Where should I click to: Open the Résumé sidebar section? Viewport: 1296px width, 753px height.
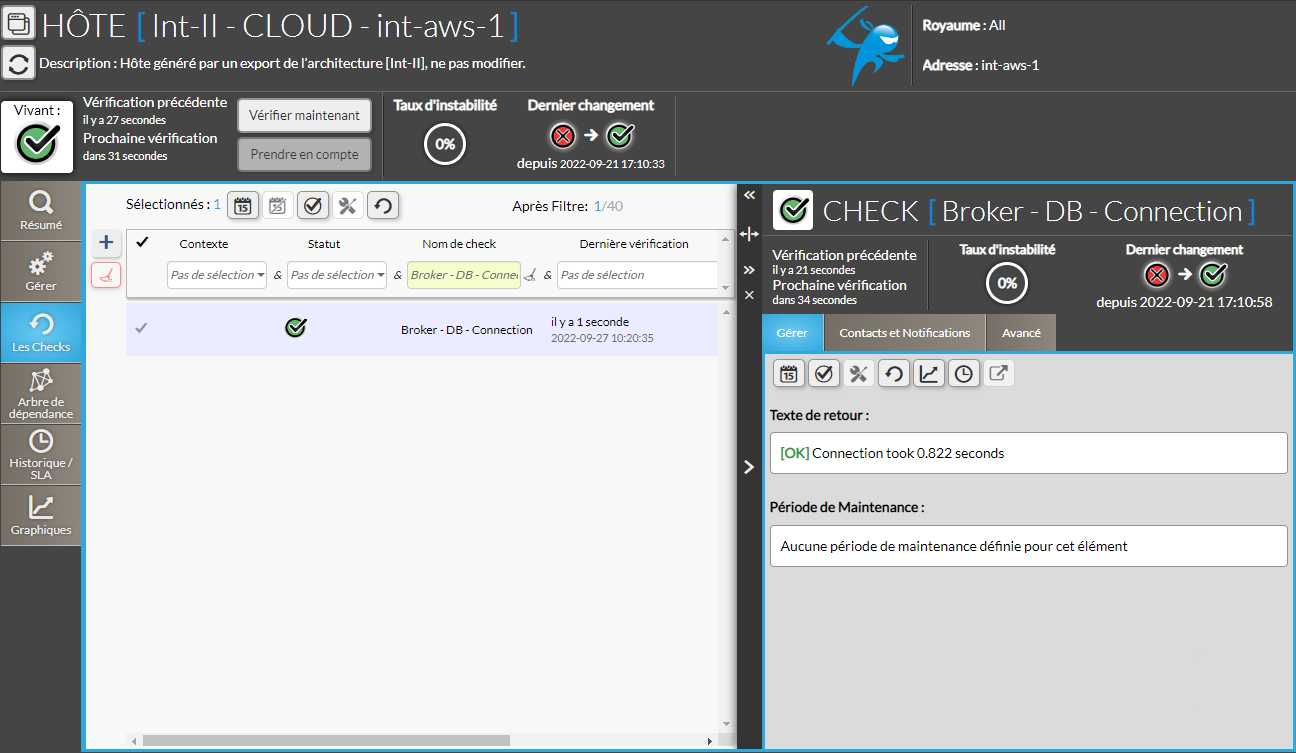pyautogui.click(x=41, y=211)
